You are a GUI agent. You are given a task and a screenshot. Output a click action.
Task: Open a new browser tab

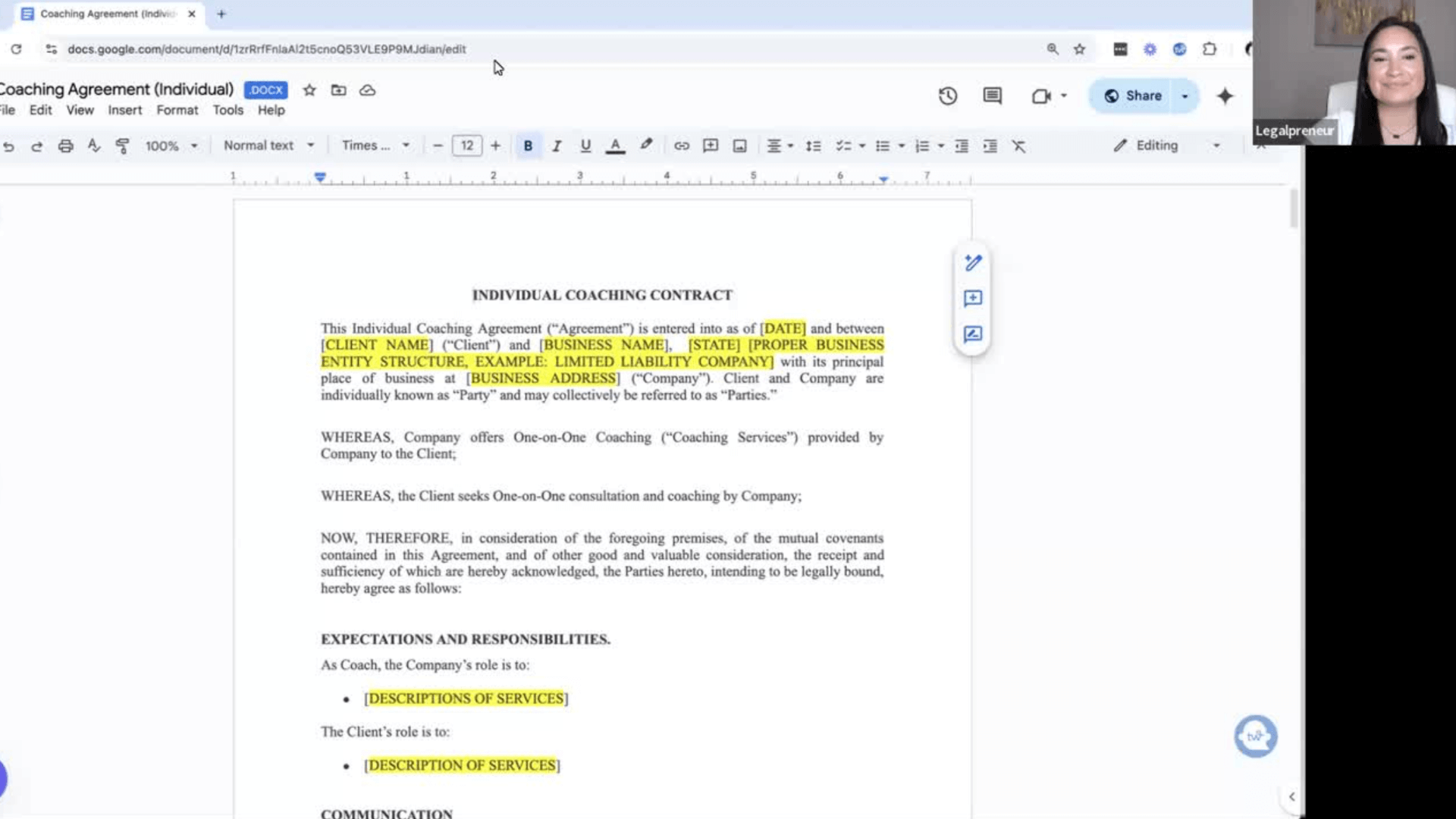221,14
